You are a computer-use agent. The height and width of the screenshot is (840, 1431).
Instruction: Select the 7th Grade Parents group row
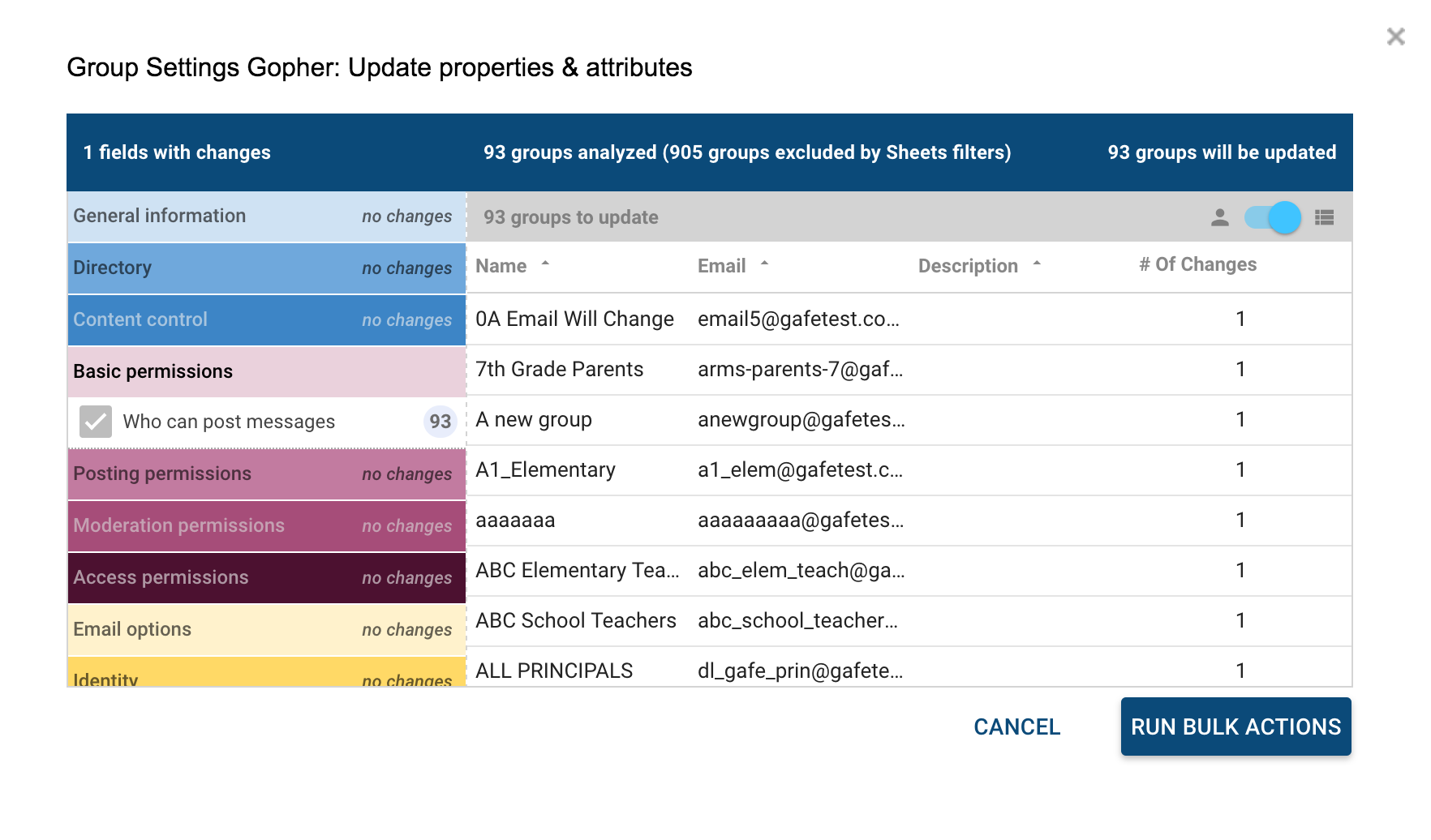tap(559, 370)
